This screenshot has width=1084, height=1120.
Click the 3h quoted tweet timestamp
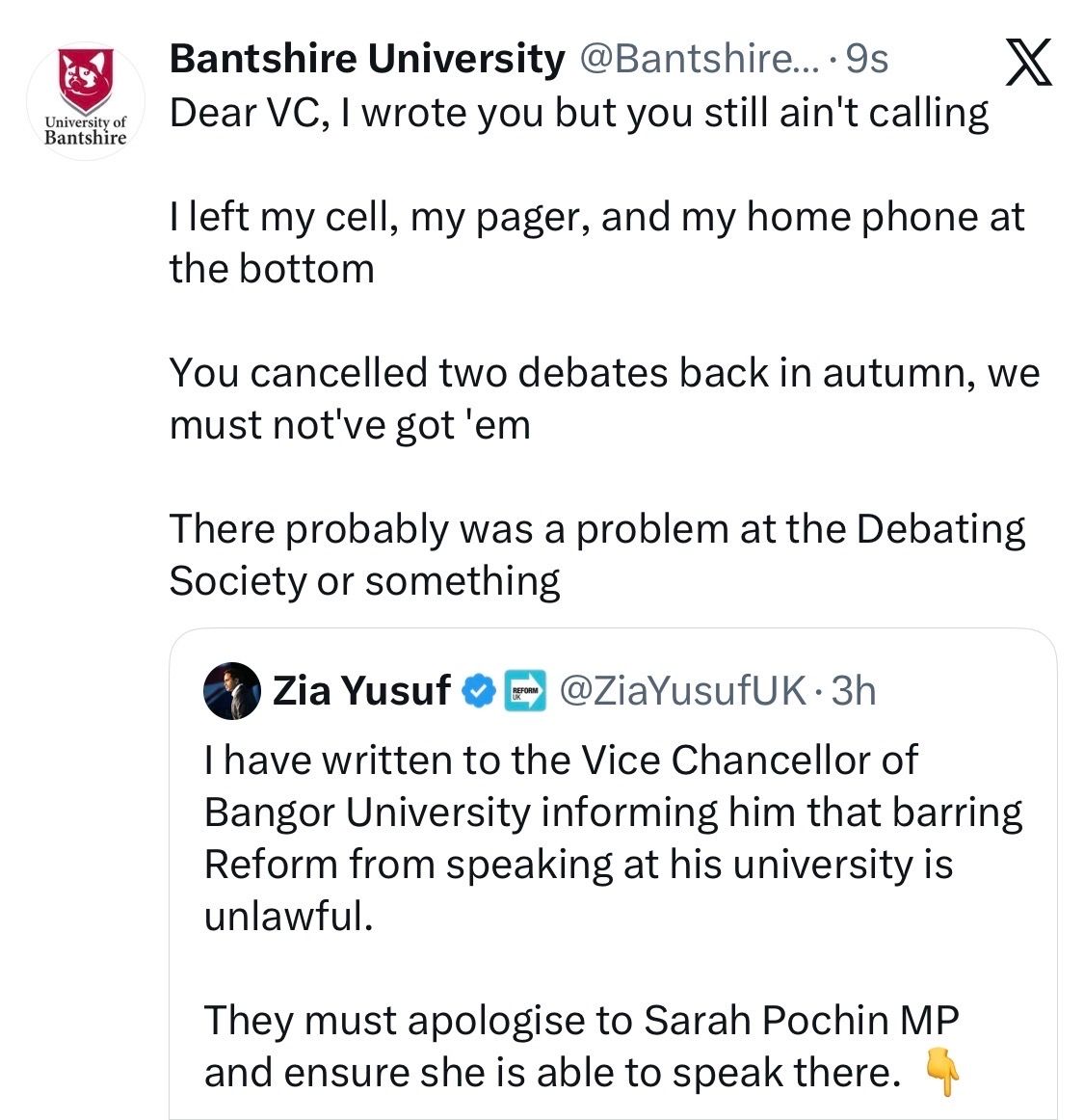pos(854,690)
